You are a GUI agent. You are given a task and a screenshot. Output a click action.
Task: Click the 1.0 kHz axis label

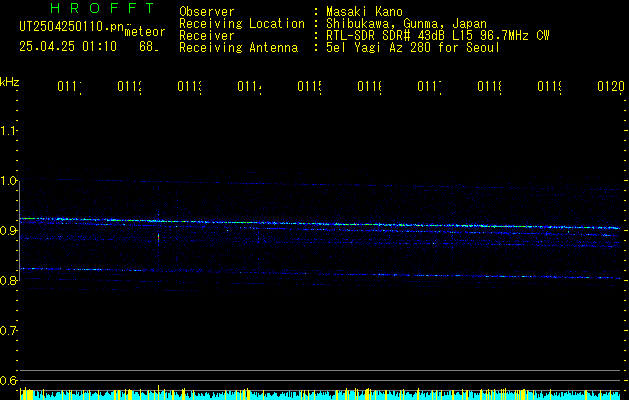point(8,181)
